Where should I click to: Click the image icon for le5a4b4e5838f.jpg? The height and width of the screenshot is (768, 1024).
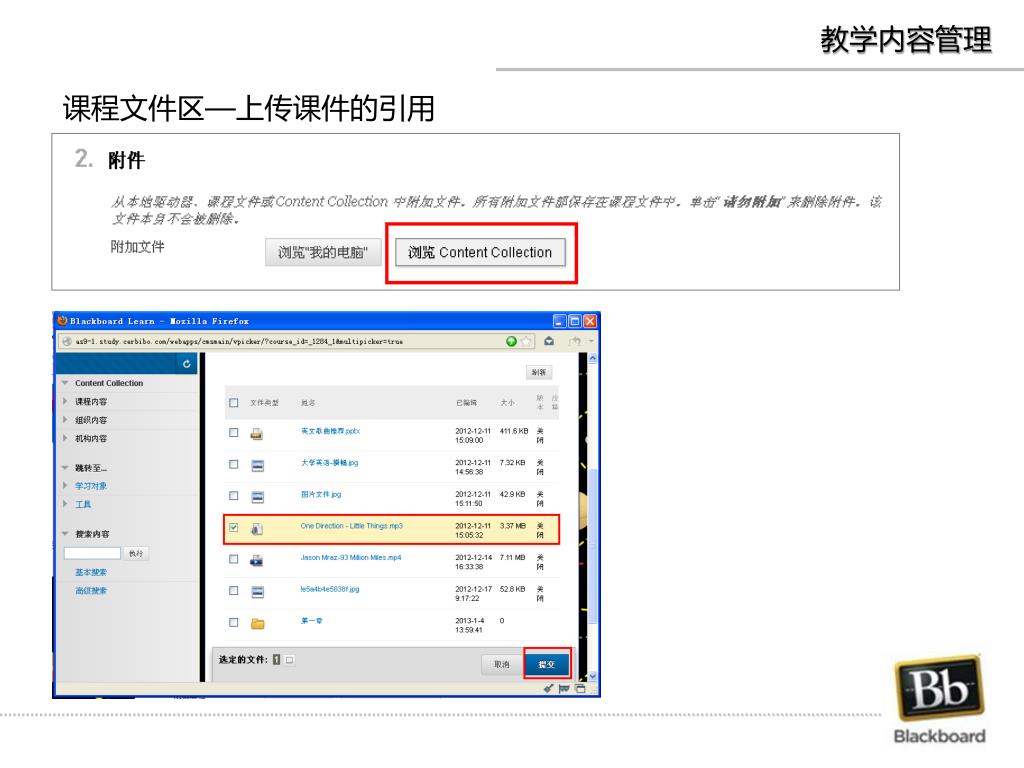tap(258, 592)
